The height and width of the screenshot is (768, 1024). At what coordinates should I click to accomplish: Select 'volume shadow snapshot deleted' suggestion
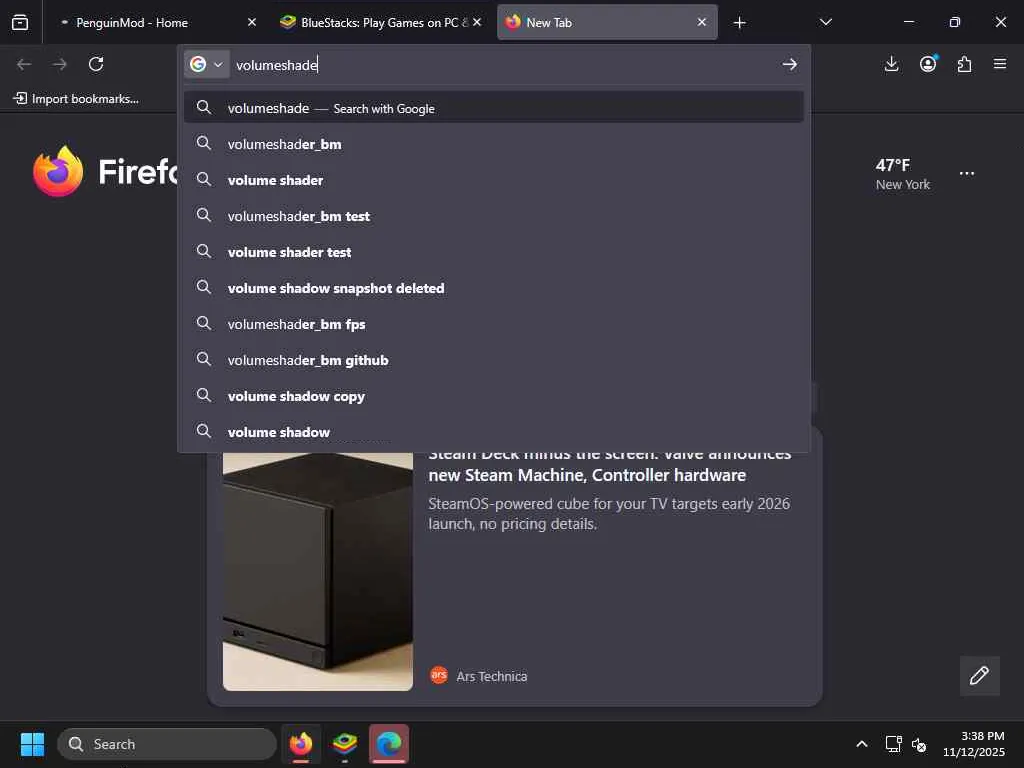(x=494, y=288)
